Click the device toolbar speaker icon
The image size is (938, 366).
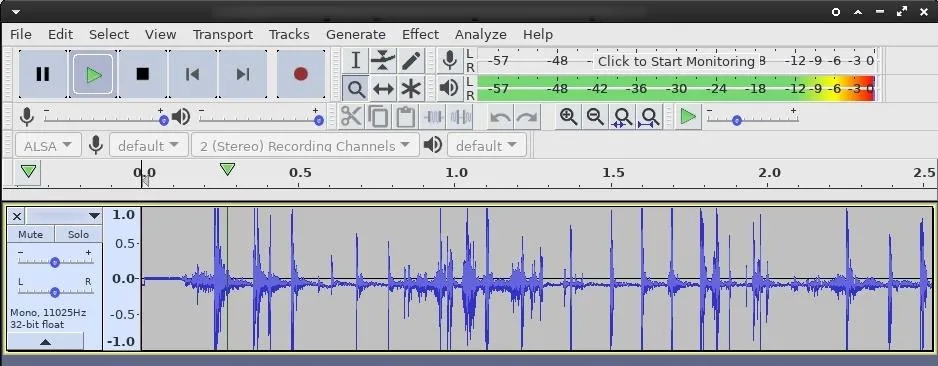[x=433, y=145]
